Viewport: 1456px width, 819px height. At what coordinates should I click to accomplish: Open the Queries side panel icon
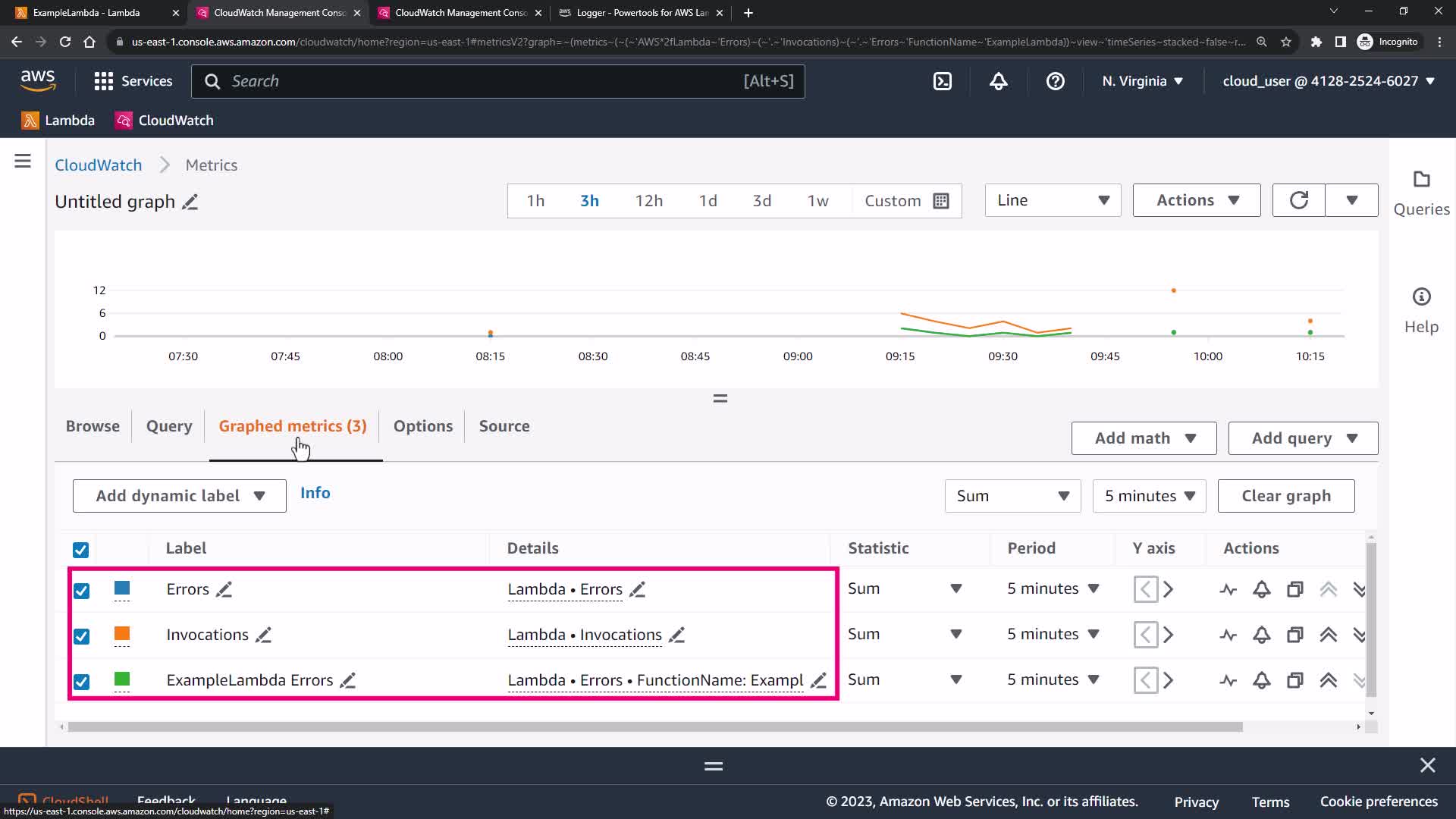(1421, 180)
